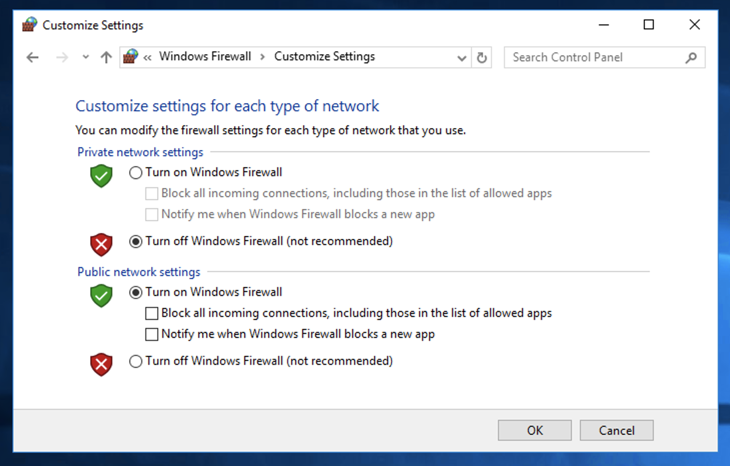Enable Block all incoming connections for Public
Screen dimensions: 730x466
tap(152, 313)
